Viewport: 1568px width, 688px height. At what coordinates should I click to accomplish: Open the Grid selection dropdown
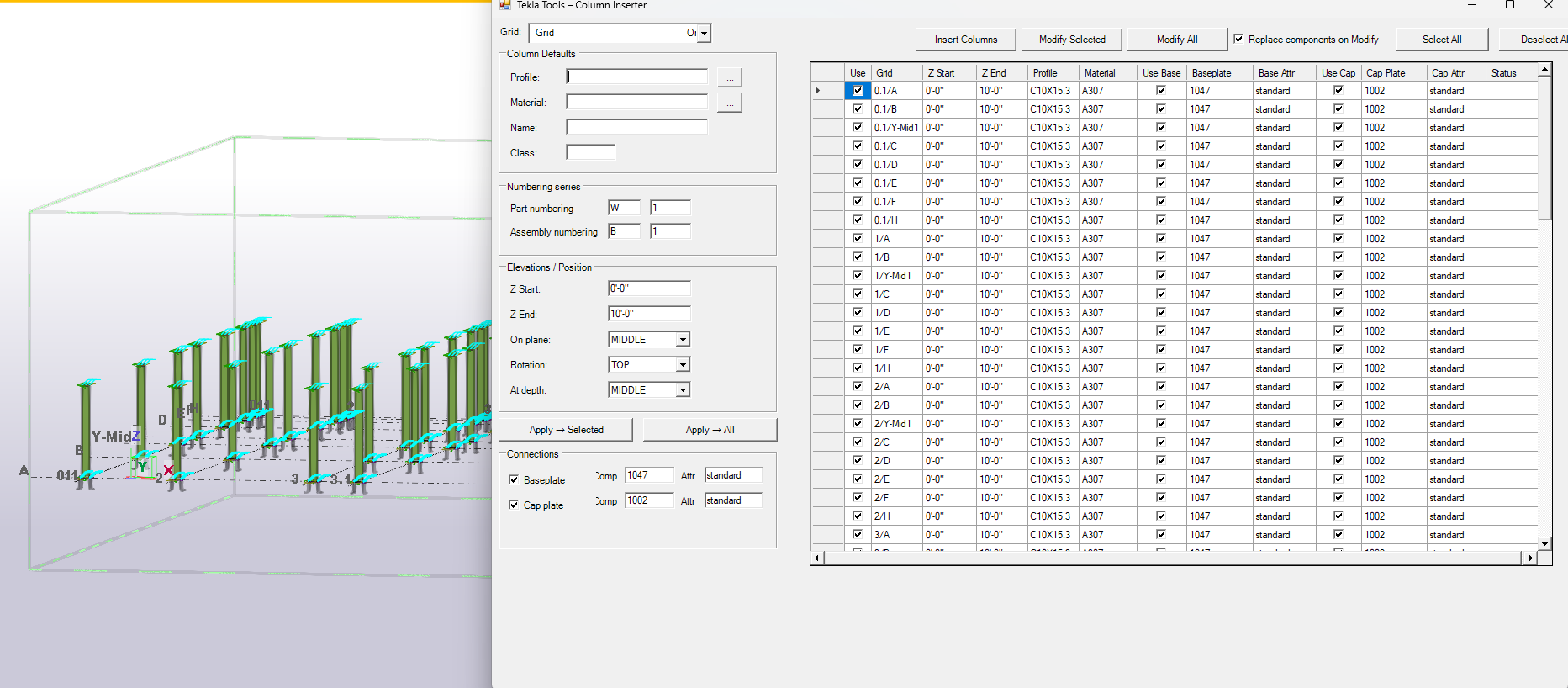pyautogui.click(x=705, y=33)
